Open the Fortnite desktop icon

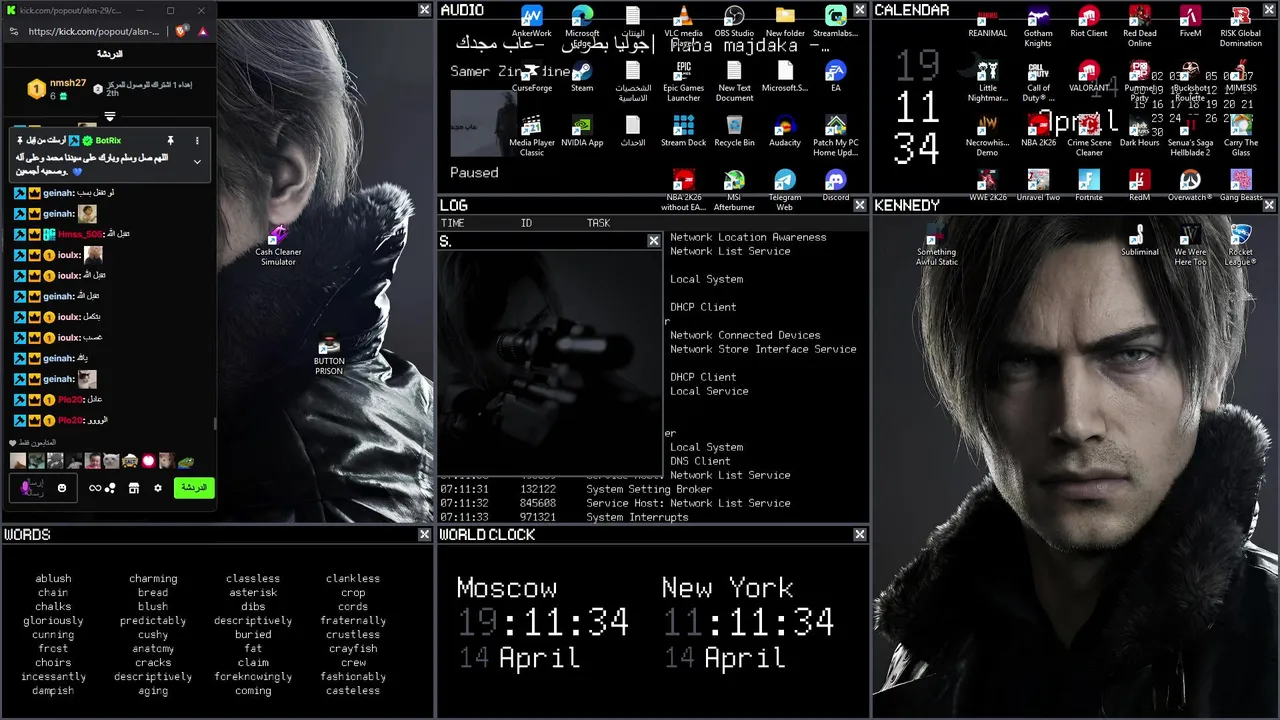(1089, 186)
